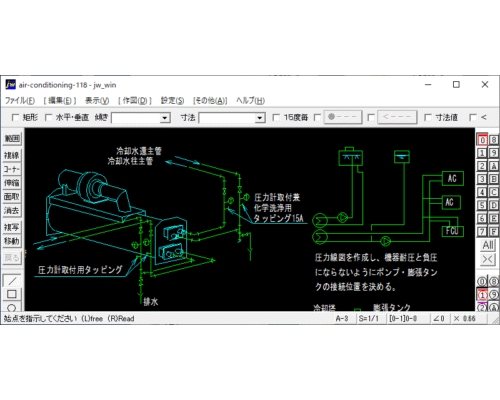The height and width of the screenshot is (400, 500).
Task: Select layer 5 button
Action: 482,205
